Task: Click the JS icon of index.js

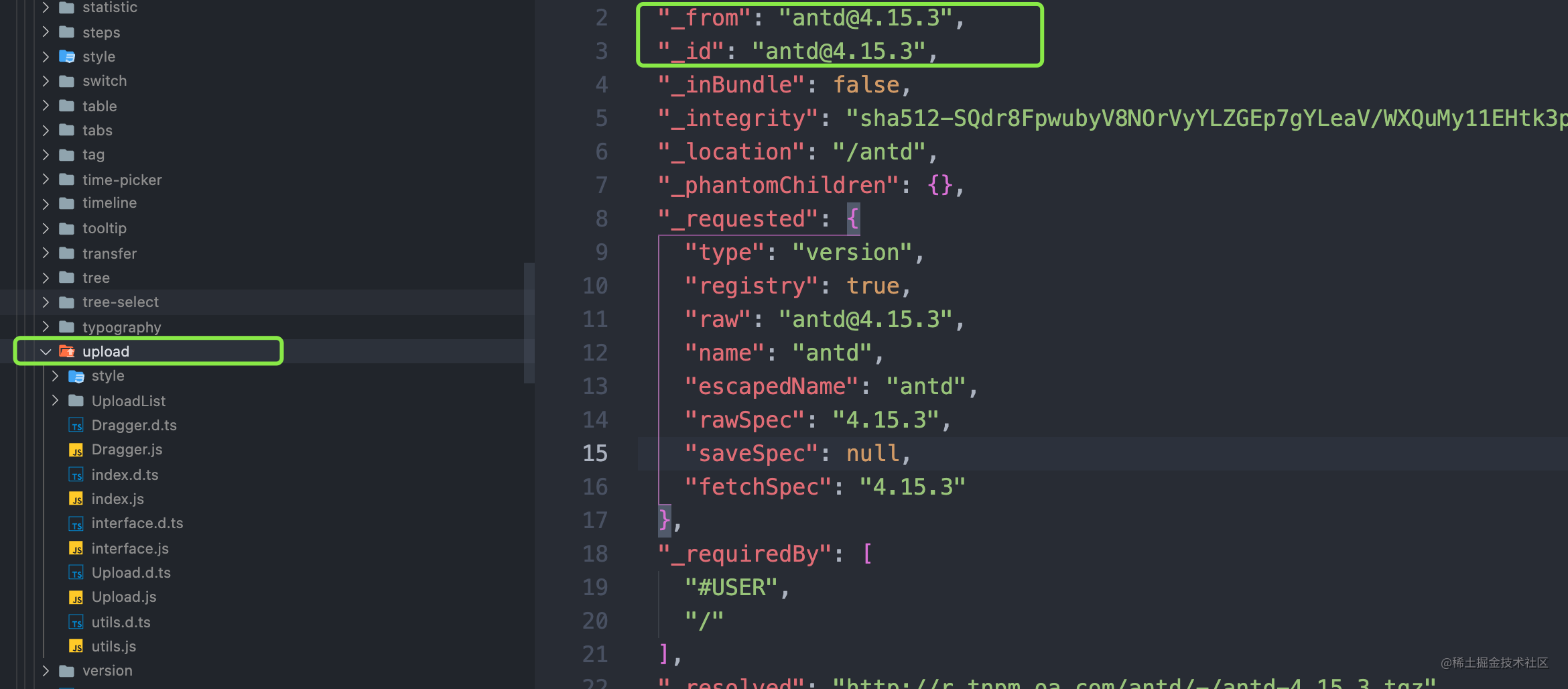Action: [76, 499]
